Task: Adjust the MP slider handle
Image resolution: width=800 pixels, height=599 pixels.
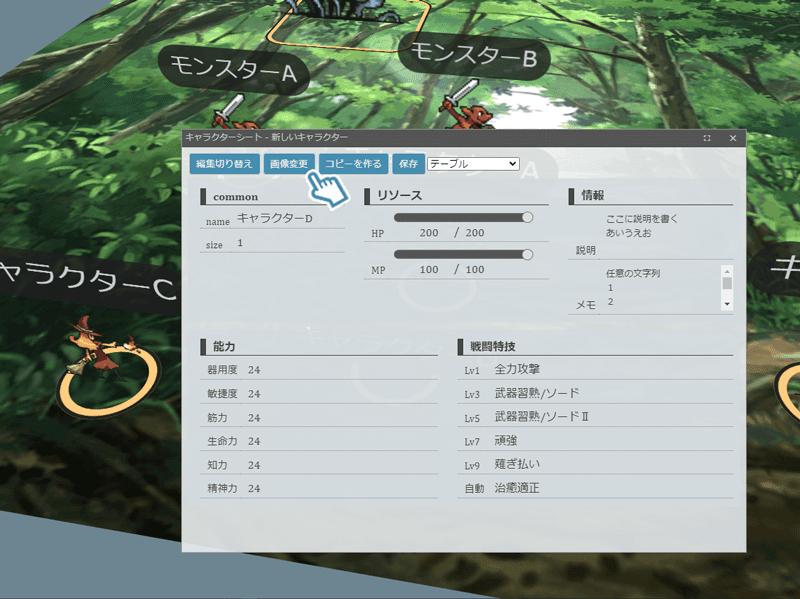Action: point(528,254)
